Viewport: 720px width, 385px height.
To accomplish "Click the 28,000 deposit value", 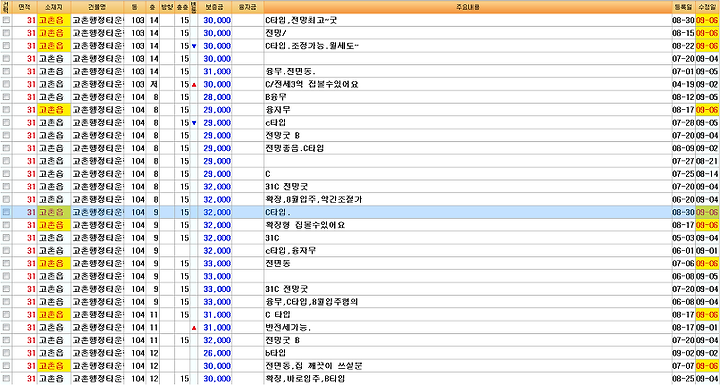I will (x=217, y=97).
